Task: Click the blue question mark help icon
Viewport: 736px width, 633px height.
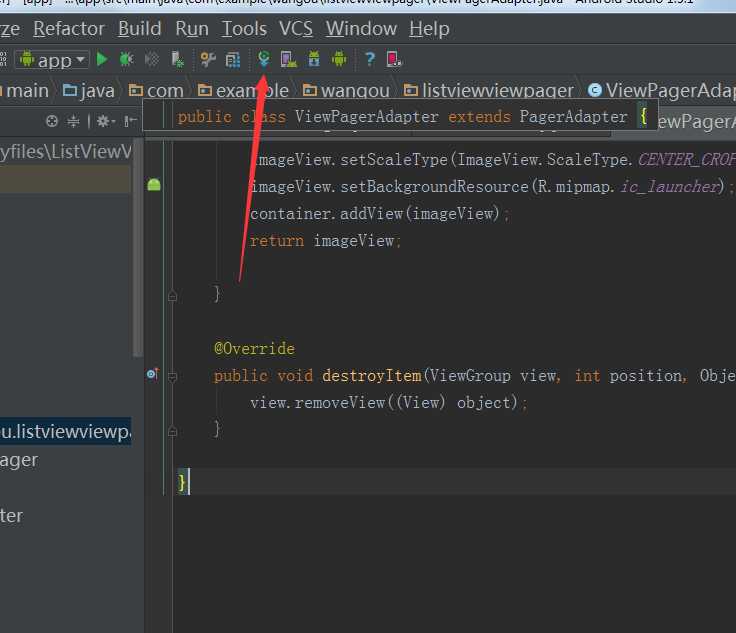Action: [370, 60]
